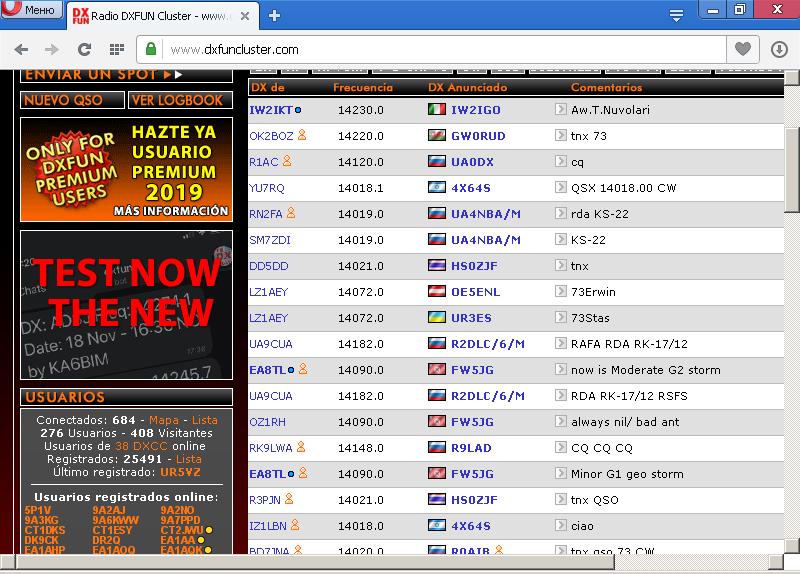Click the user icon beside OK2BOZ
Image resolution: width=800 pixels, height=574 pixels.
pyautogui.click(x=302, y=135)
